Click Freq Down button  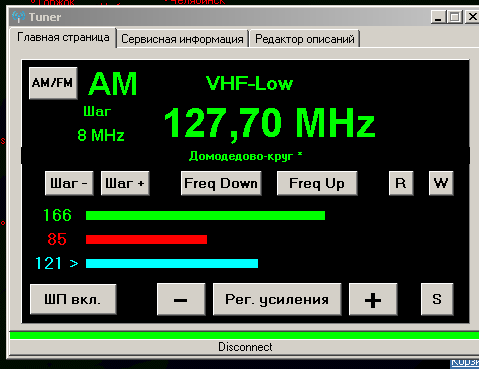pyautogui.click(x=221, y=183)
